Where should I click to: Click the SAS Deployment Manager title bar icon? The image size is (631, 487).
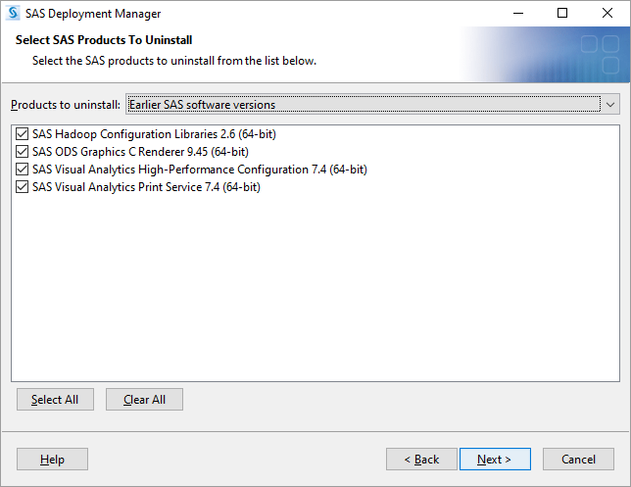pyautogui.click(x=13, y=14)
